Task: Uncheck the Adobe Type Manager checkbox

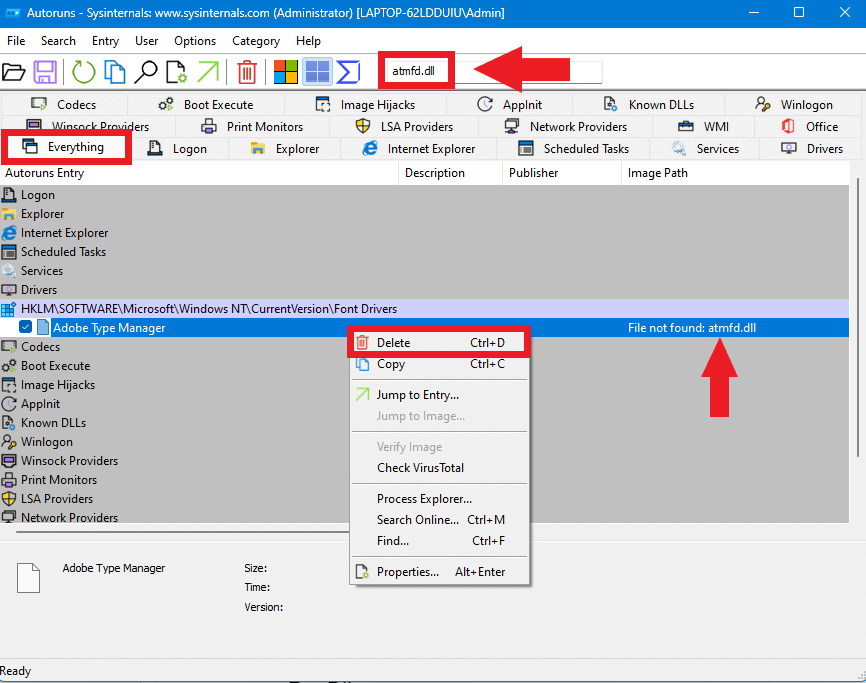Action: tap(25, 327)
